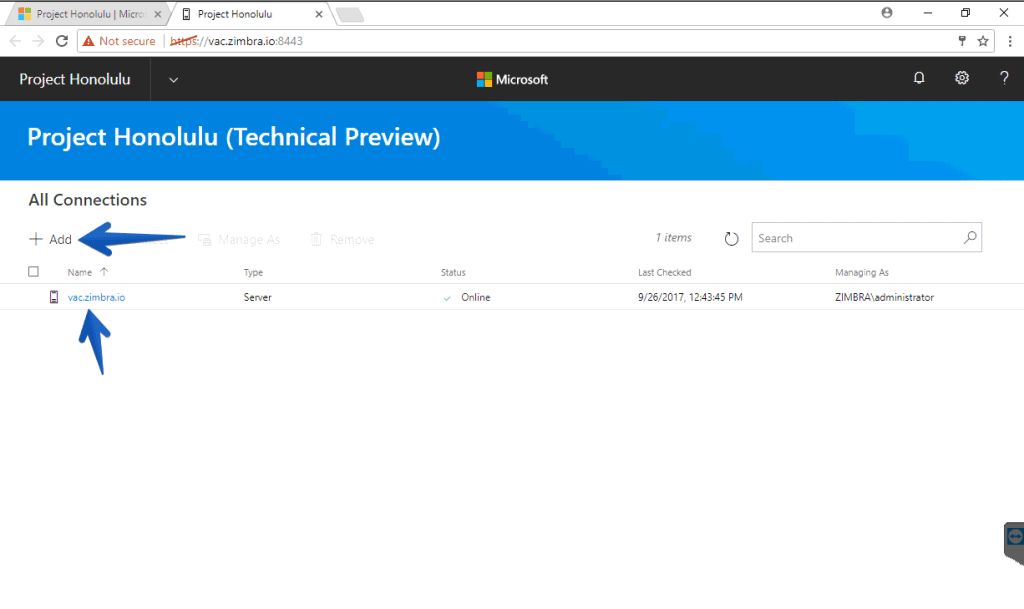Viewport: 1024px width, 609px height.
Task: Click the Server type cell
Action: click(x=257, y=297)
